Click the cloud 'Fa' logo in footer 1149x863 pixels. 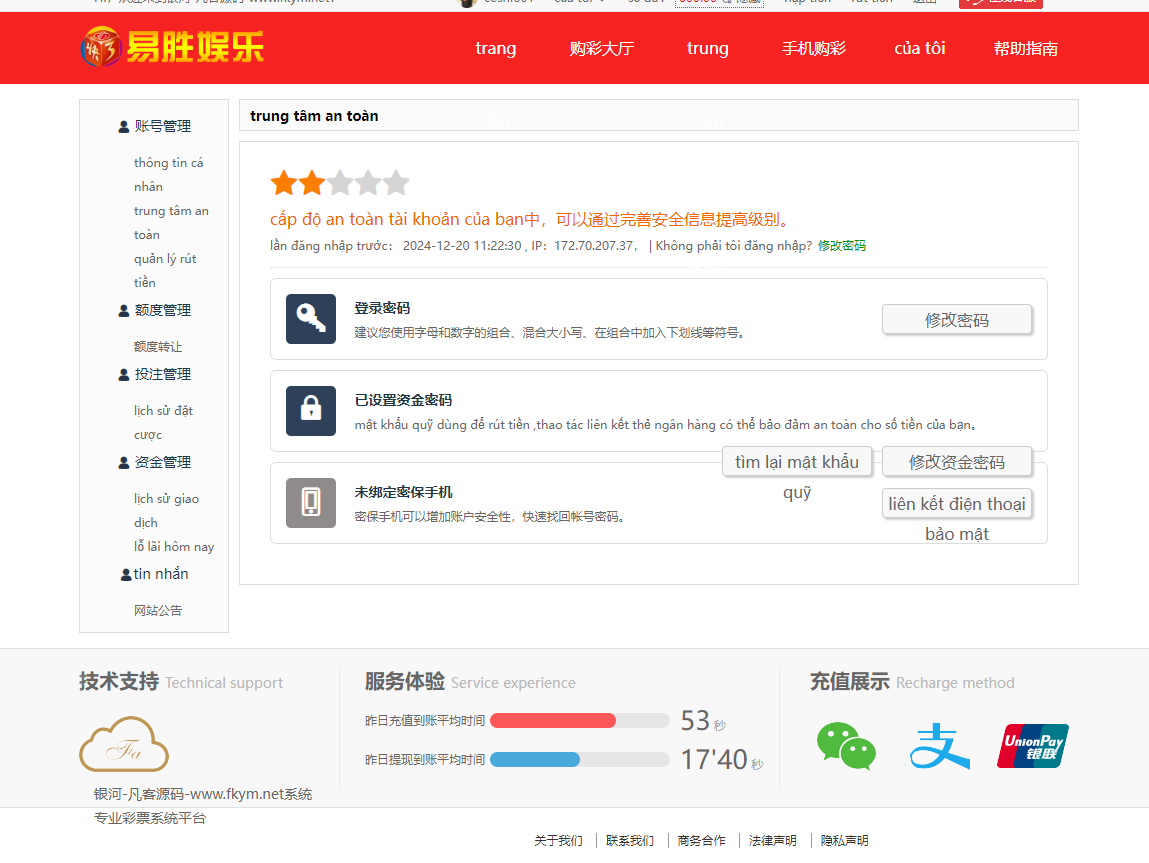[123, 744]
